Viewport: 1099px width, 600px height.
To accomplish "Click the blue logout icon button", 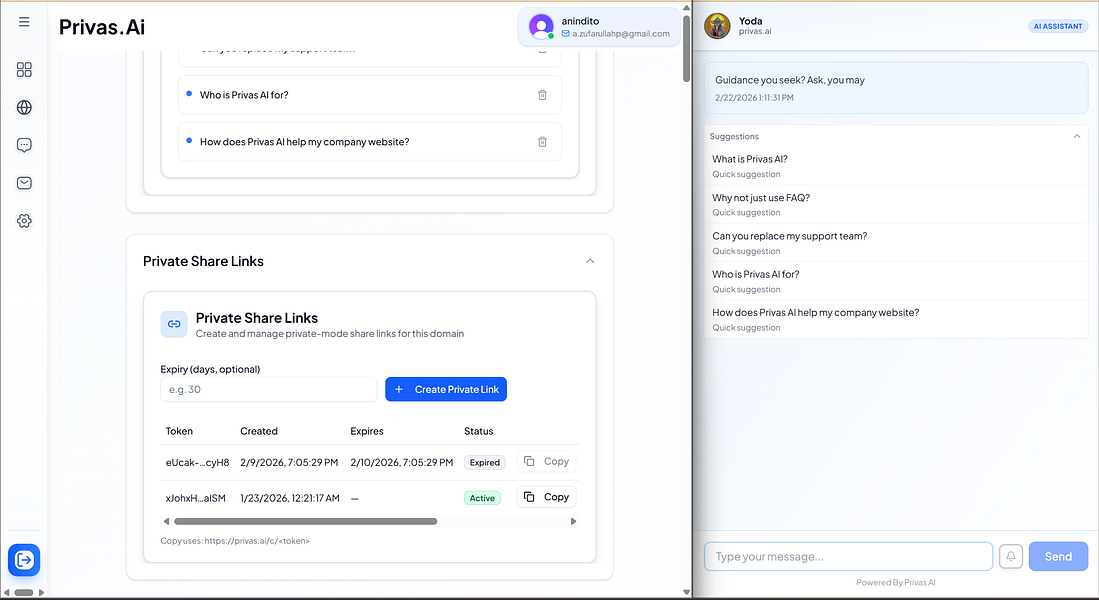I will point(24,559).
